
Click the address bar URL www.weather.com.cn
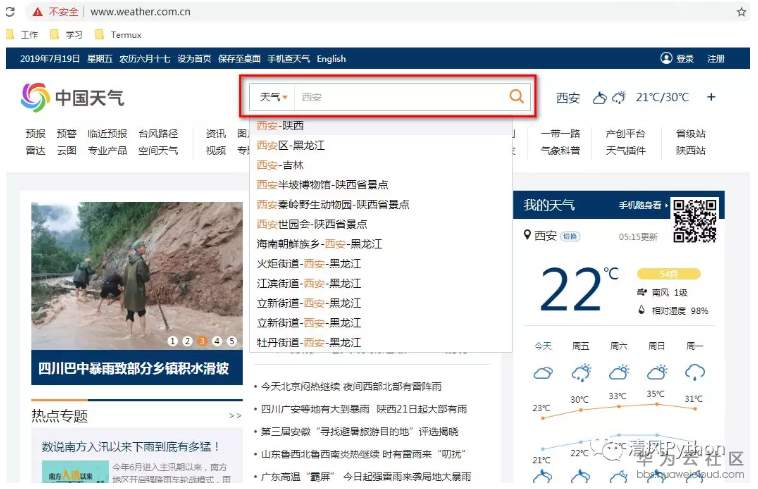(140, 12)
